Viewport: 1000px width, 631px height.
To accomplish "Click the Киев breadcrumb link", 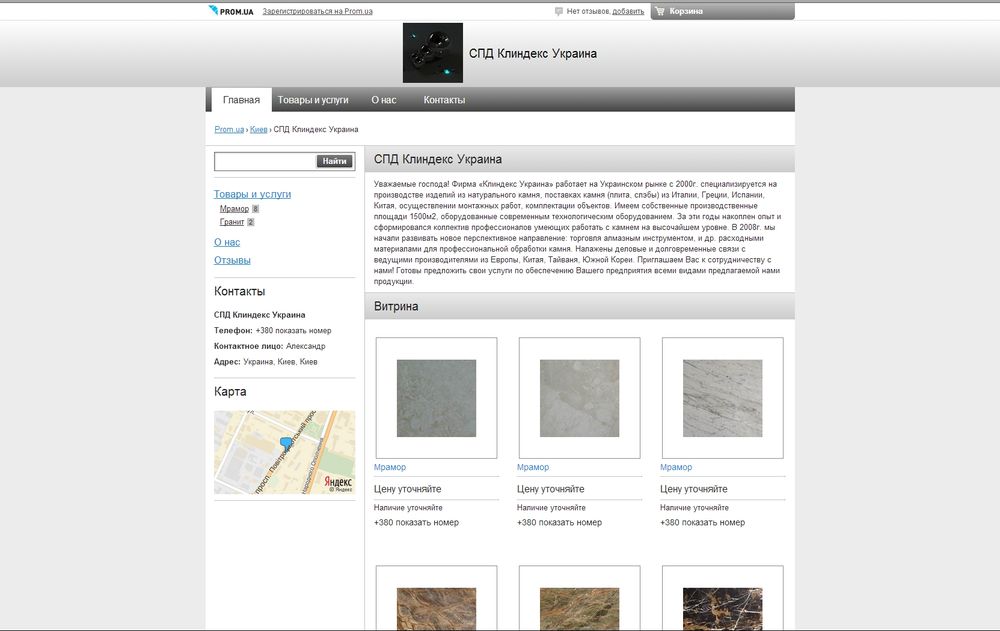I will (258, 130).
